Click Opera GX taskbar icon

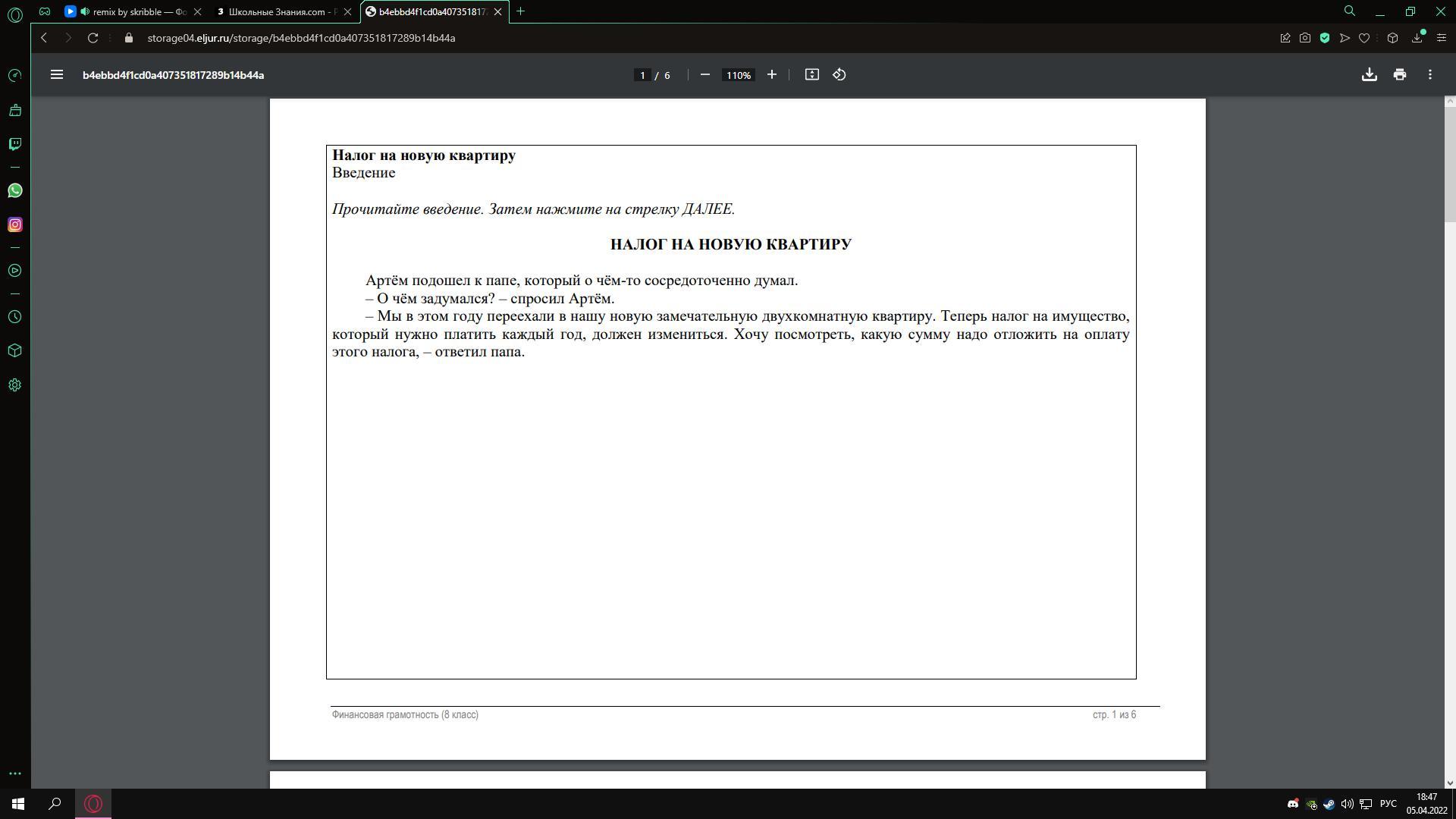click(93, 804)
